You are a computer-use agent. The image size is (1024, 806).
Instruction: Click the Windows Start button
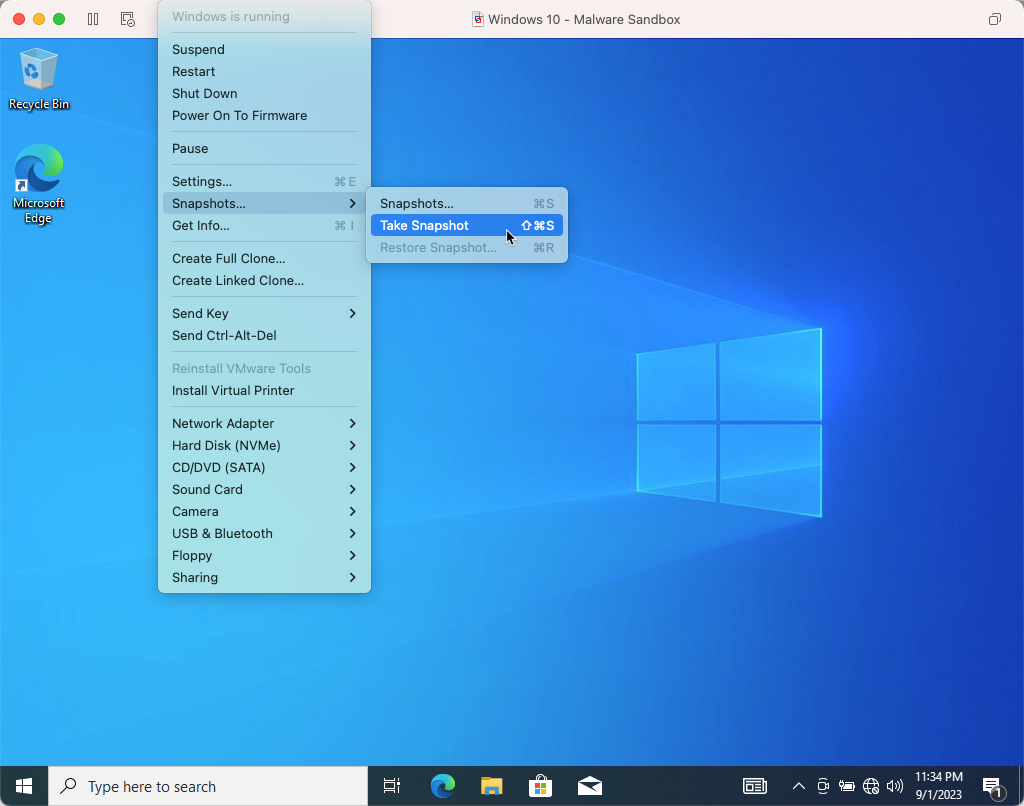click(23, 786)
